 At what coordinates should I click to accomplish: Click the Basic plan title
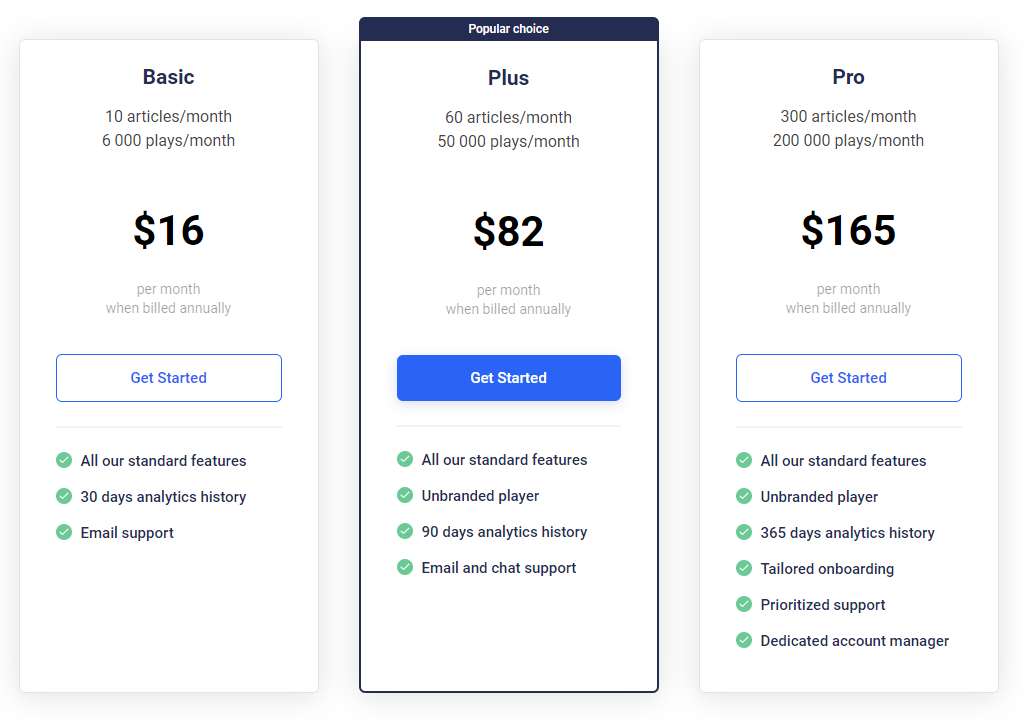click(x=169, y=77)
